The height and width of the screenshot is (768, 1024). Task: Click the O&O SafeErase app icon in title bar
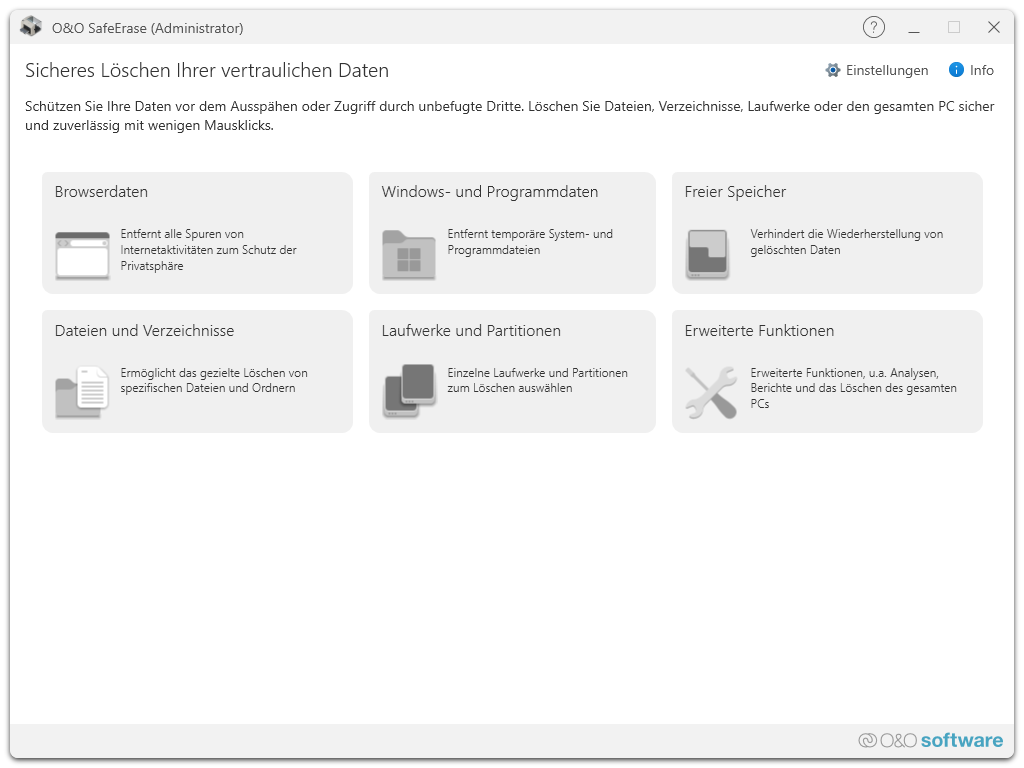pos(31,28)
